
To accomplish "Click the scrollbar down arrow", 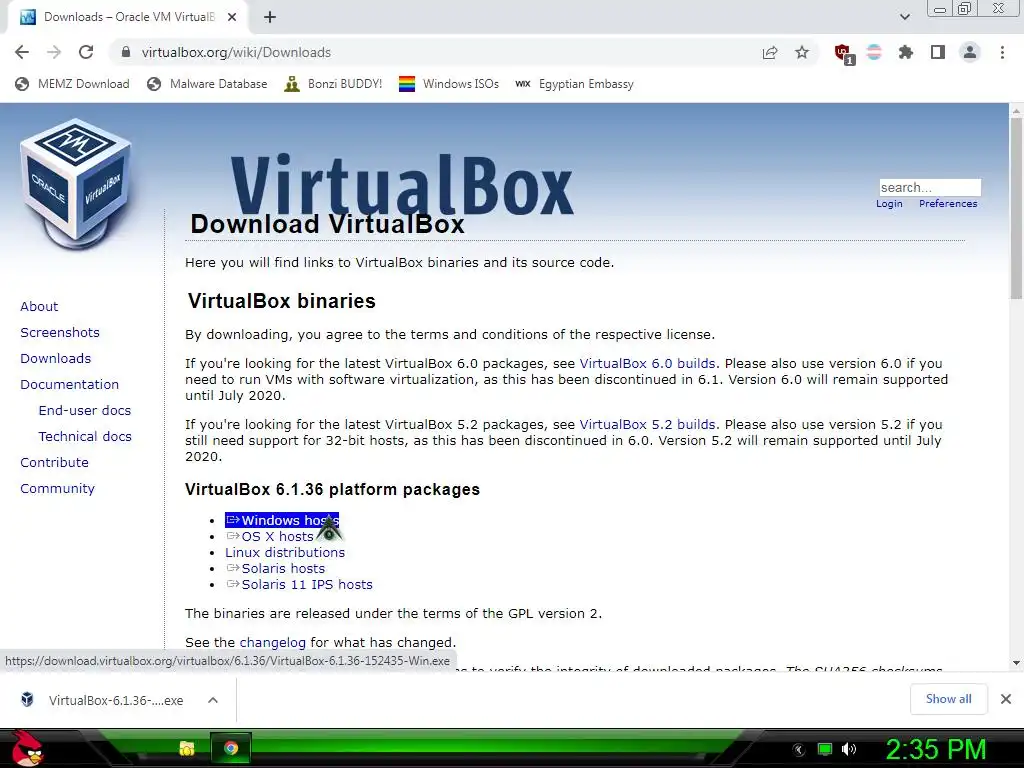I will tap(1016, 663).
